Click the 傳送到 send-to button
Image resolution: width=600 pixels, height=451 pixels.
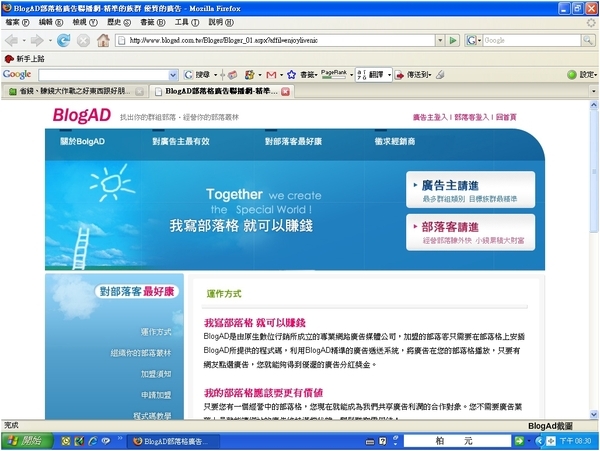point(412,75)
